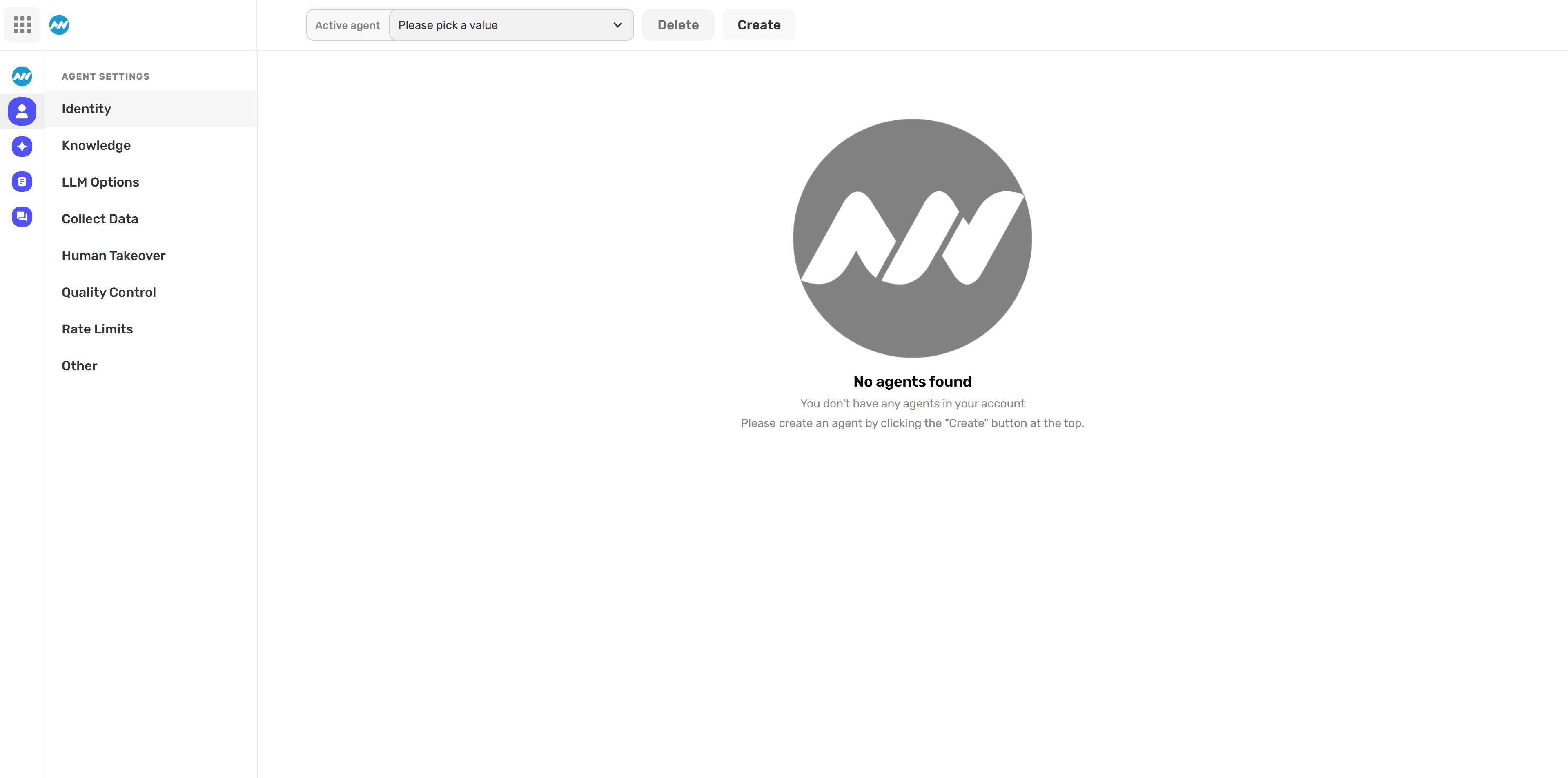Open the chat bubbles icon in the rail
1568x778 pixels.
(22, 217)
